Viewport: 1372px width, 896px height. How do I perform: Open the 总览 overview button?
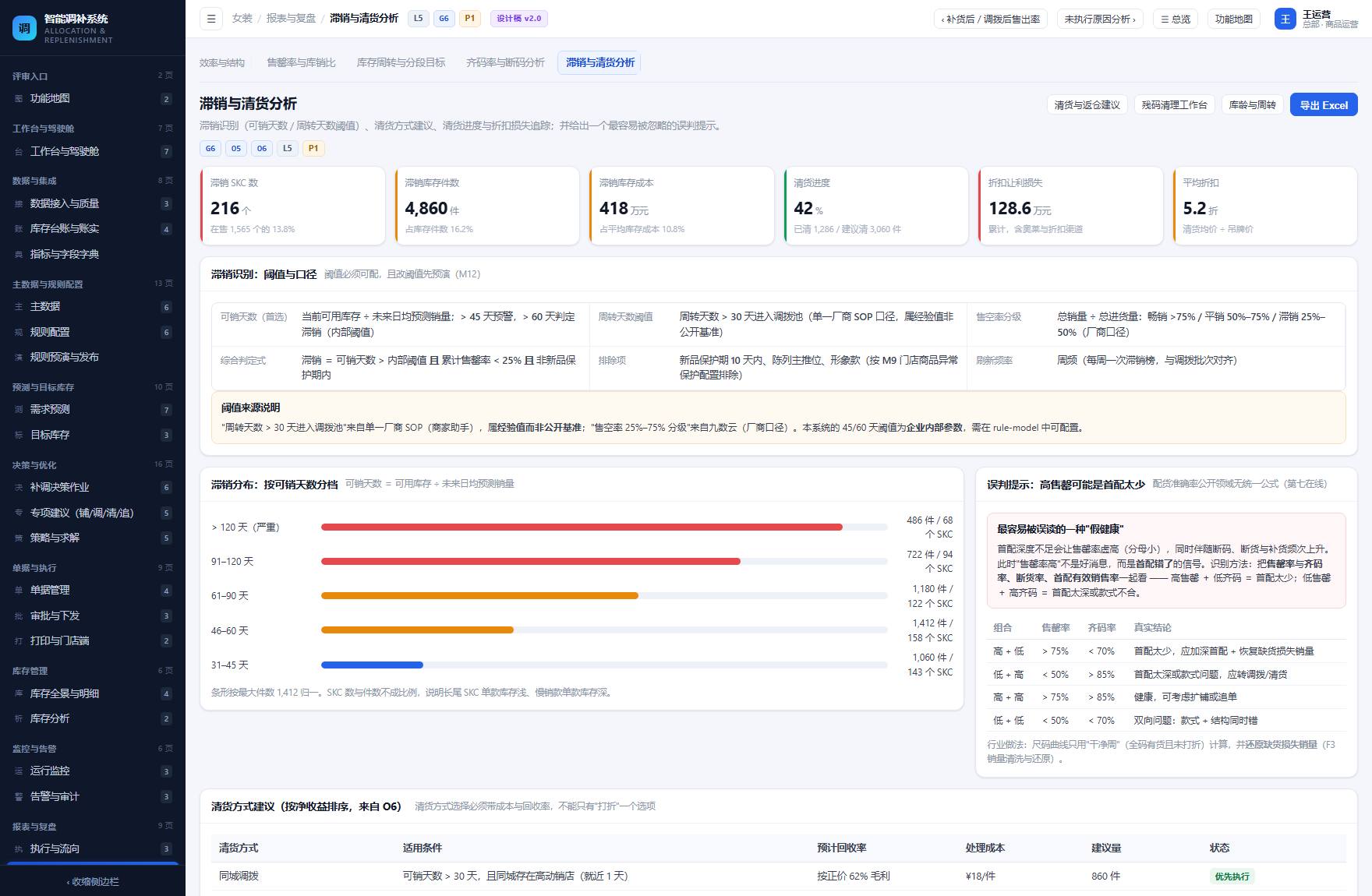click(1176, 19)
